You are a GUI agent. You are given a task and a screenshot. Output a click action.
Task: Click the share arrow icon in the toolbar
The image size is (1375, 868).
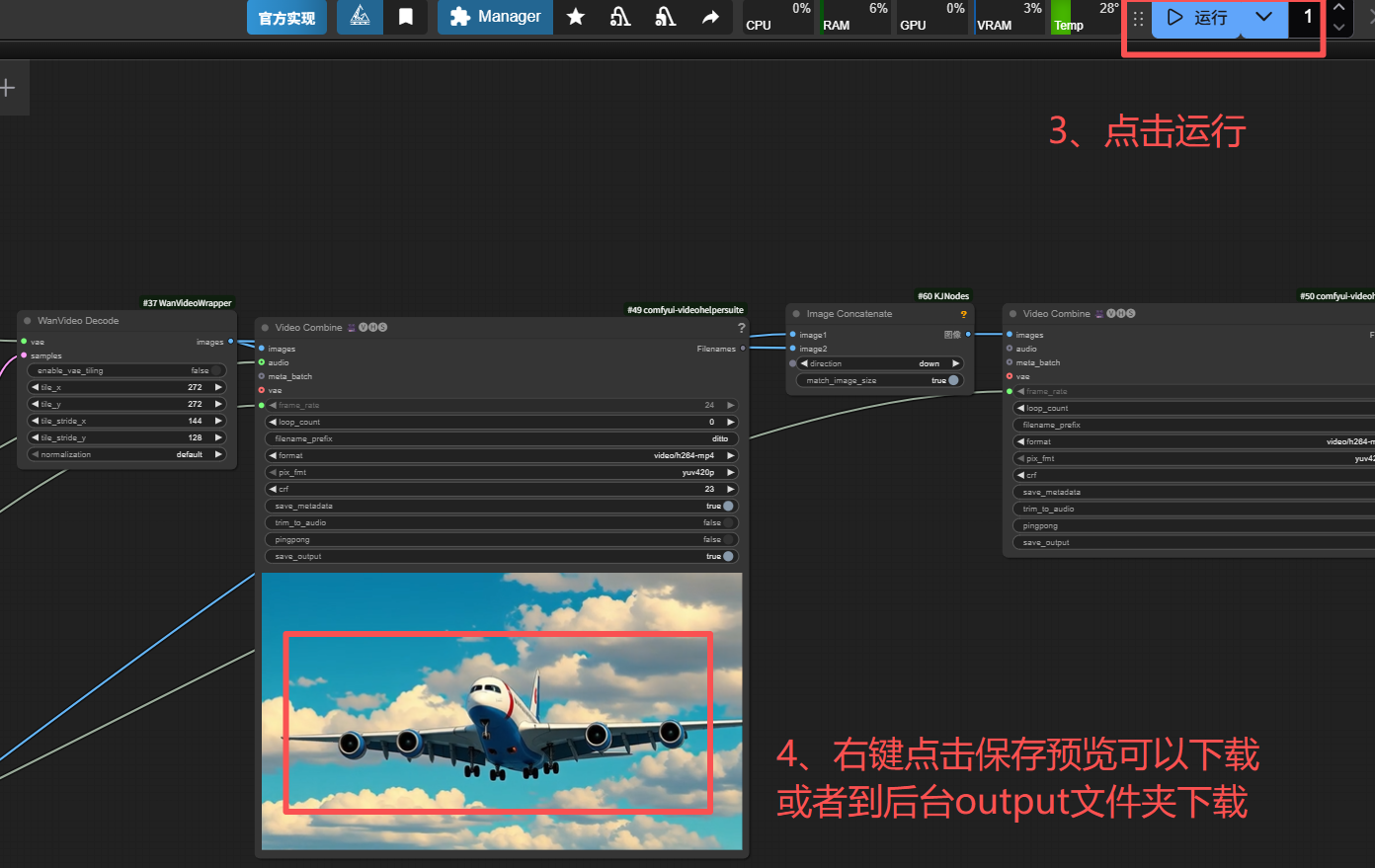(709, 17)
